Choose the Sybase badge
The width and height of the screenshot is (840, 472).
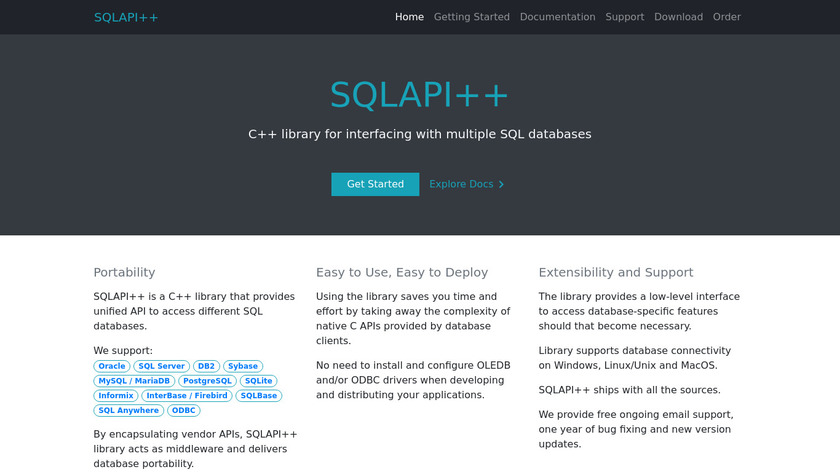point(243,366)
